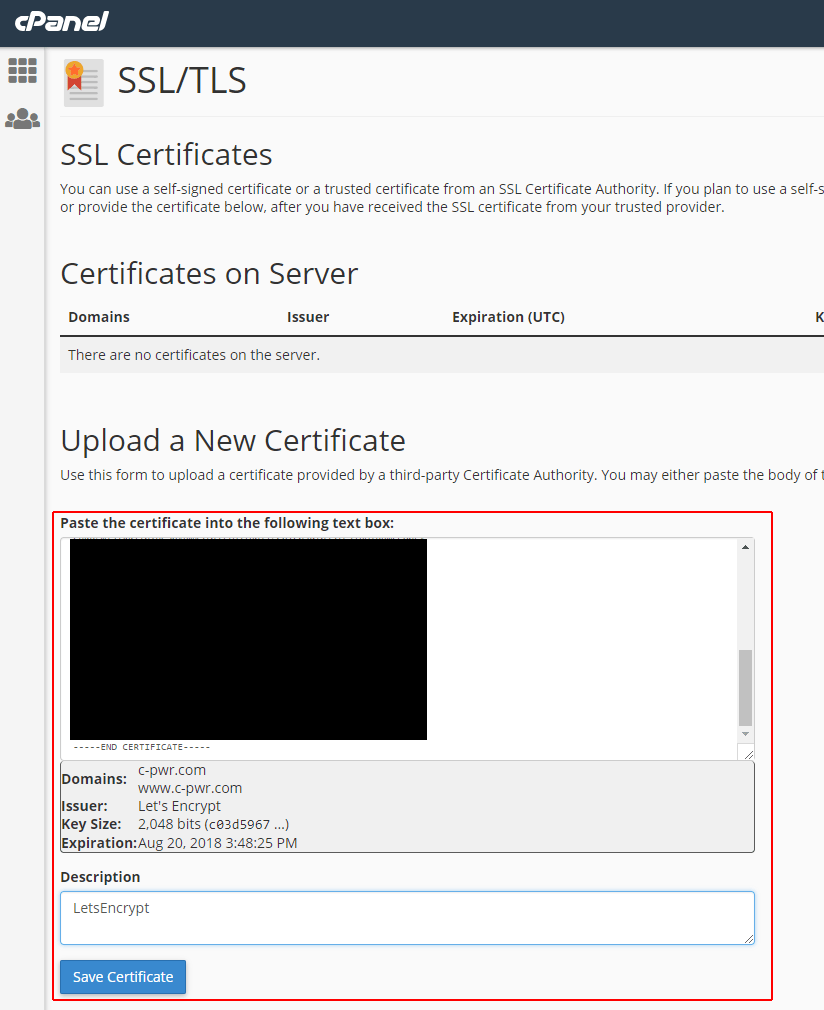Select the c-pwr.com domain text
The height and width of the screenshot is (1010, 824).
coord(172,770)
